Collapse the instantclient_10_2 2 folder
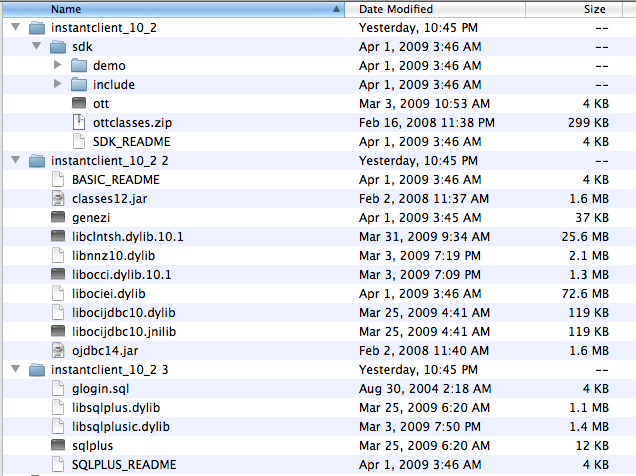Screen dimensions: 636x476 (x=15, y=160)
